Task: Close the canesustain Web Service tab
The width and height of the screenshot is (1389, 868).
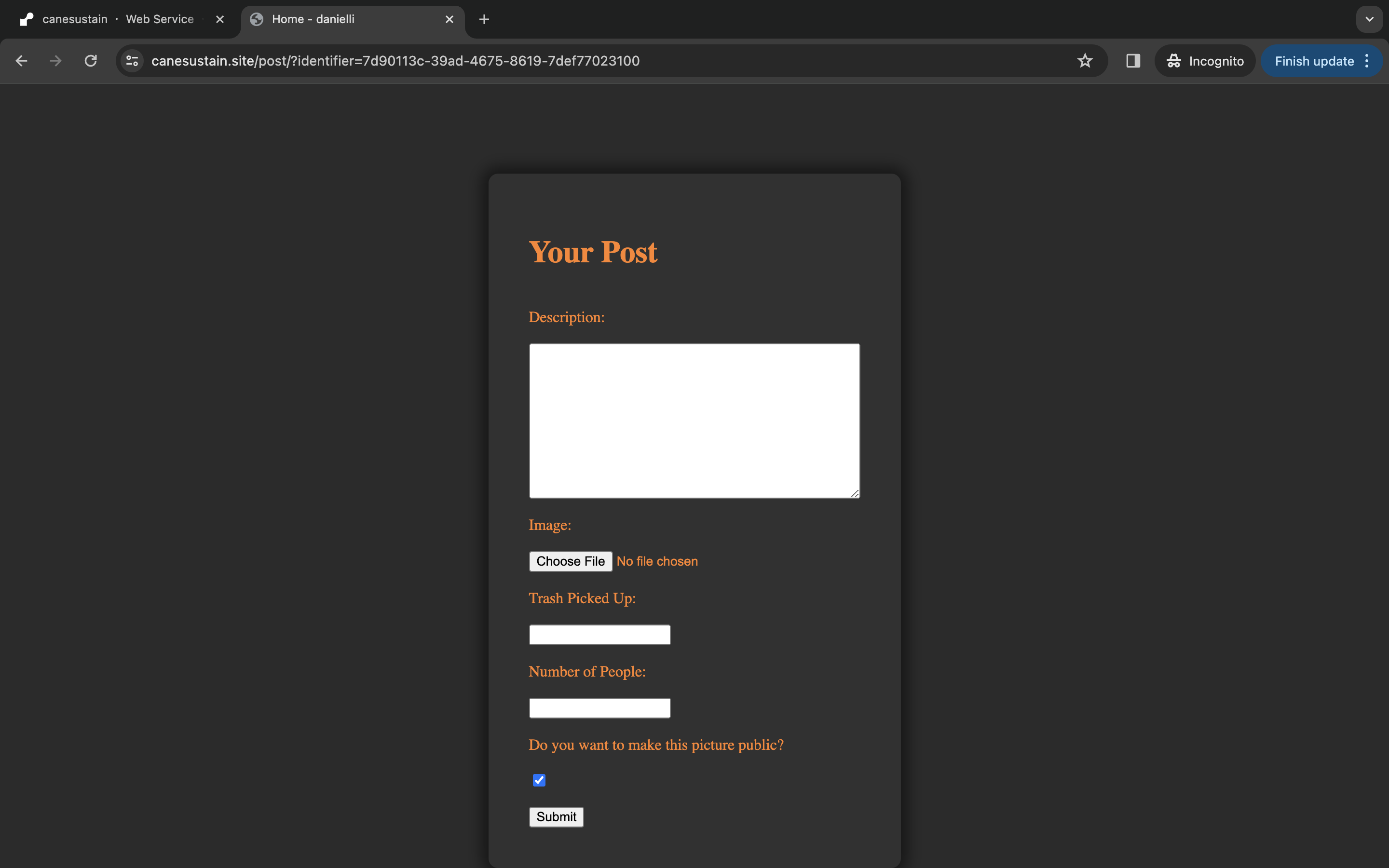Action: 220,19
